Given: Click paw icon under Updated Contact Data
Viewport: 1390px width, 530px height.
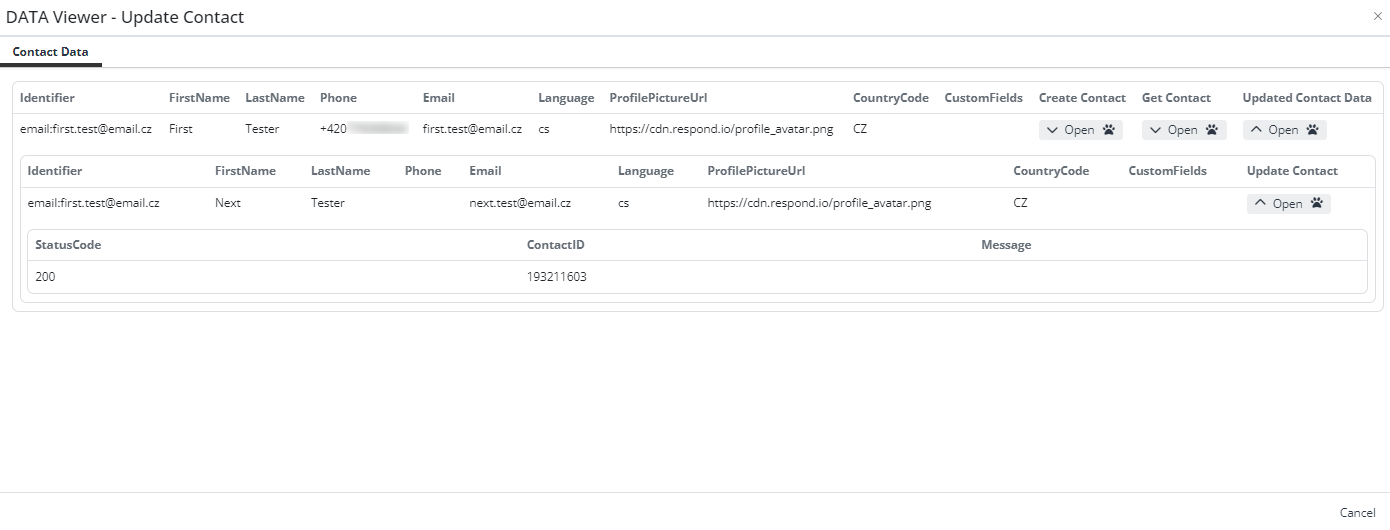Looking at the screenshot, I should [1313, 130].
